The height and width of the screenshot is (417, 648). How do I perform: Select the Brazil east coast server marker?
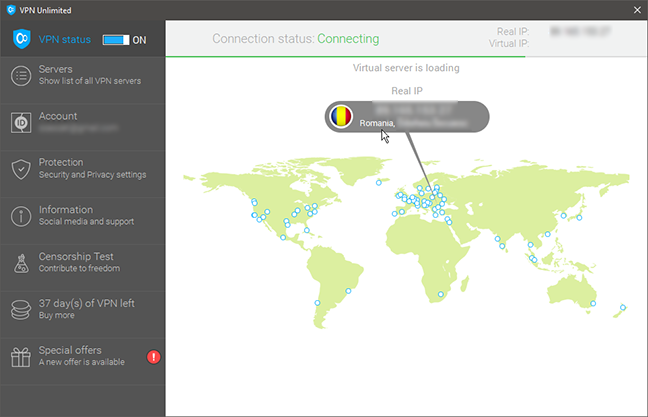[348, 291]
